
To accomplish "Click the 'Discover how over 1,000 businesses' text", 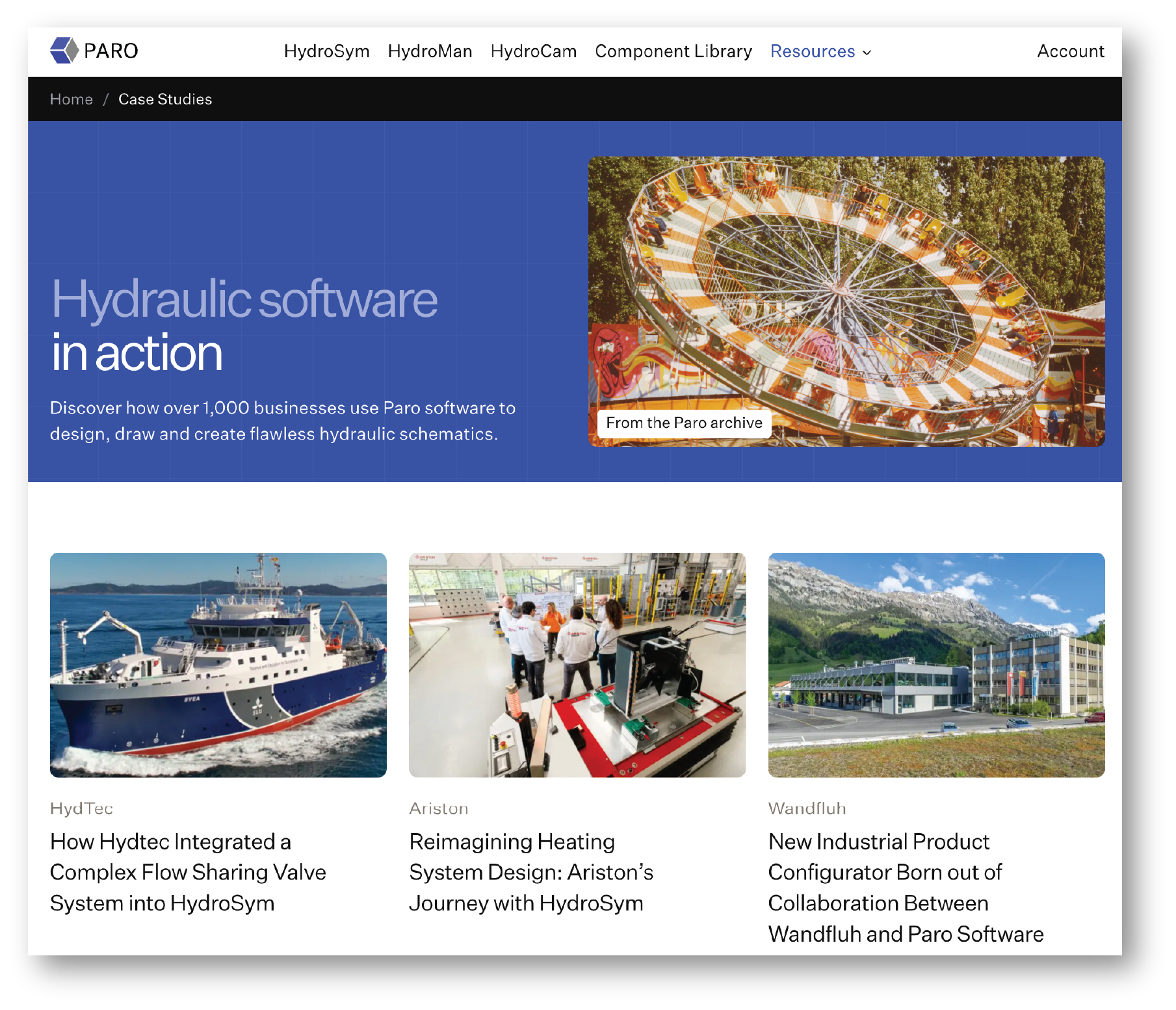I will [x=283, y=421].
